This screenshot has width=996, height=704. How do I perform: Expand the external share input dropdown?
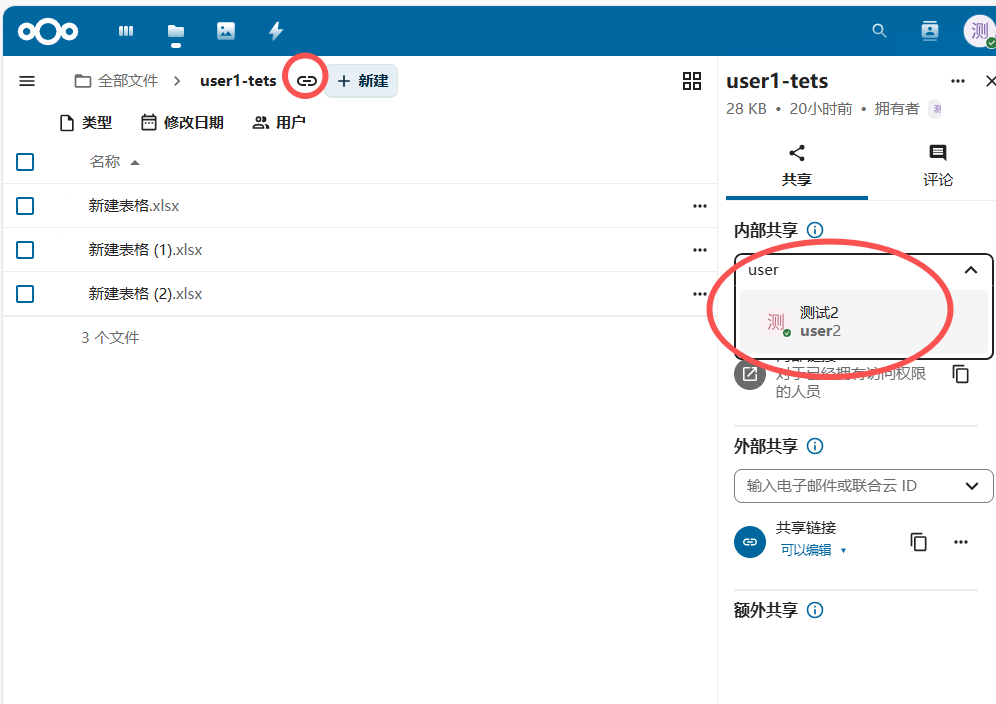[971, 486]
